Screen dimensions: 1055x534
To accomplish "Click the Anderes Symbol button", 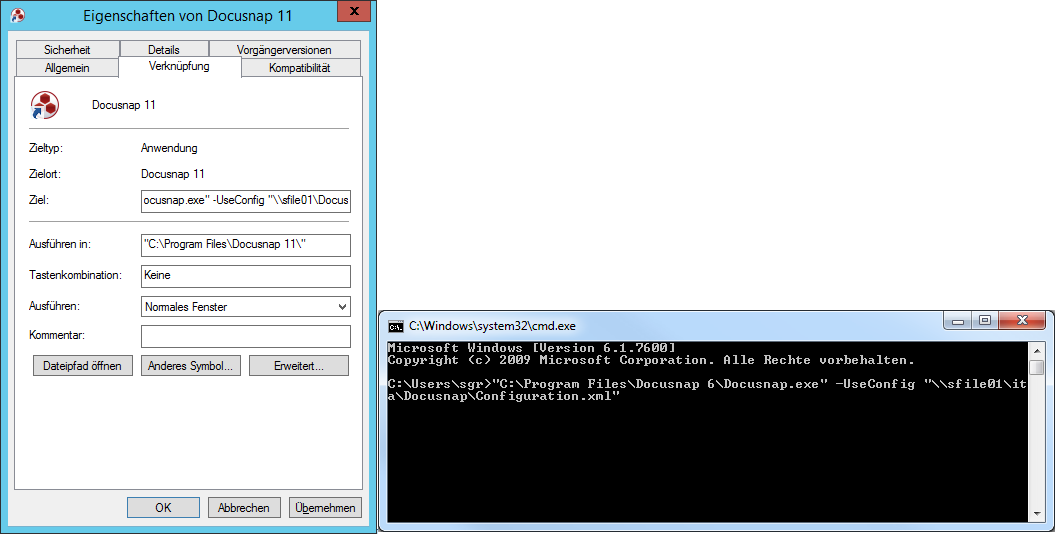I will [190, 366].
